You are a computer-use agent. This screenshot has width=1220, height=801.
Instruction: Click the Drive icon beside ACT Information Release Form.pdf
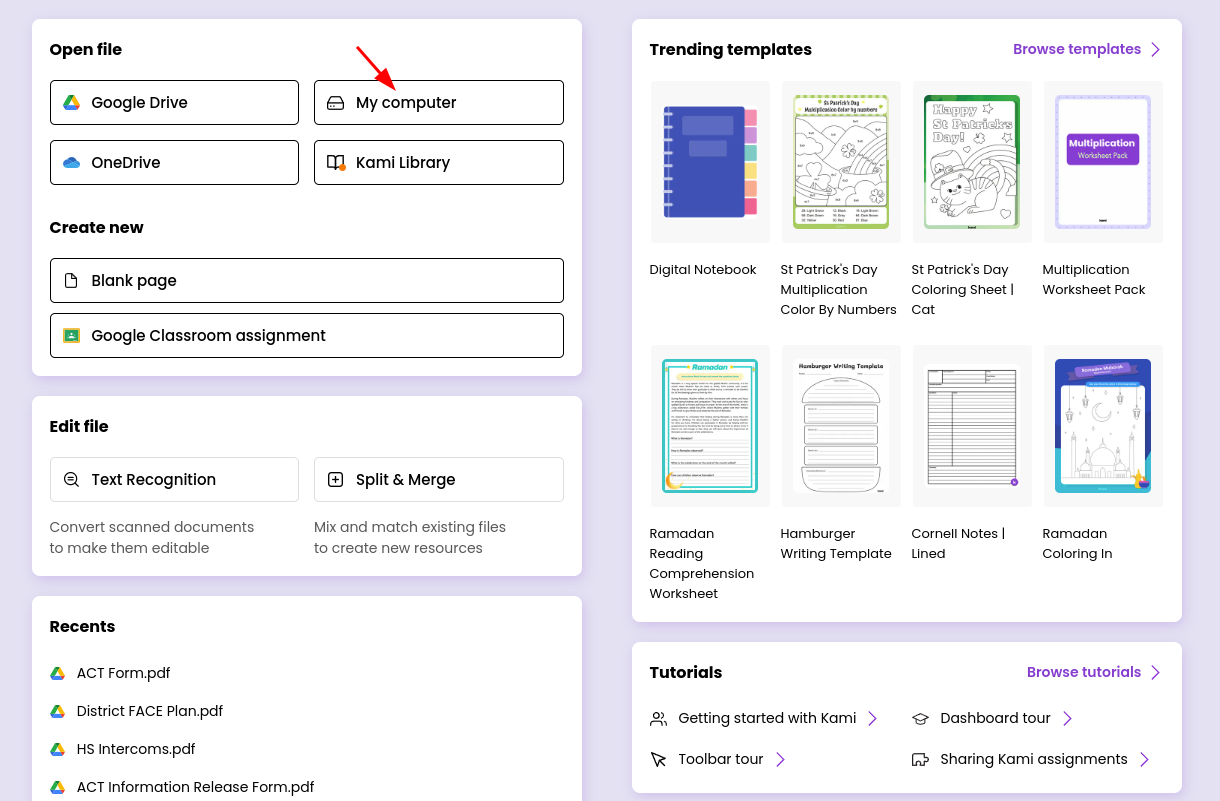coord(58,788)
